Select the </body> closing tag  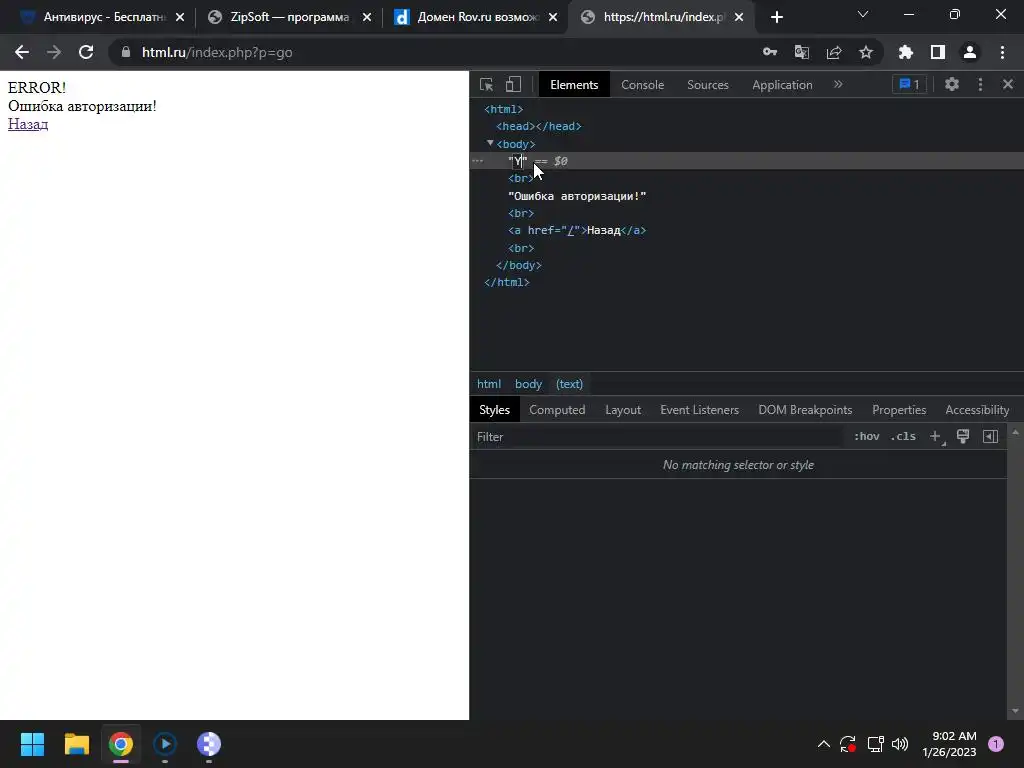coord(519,265)
